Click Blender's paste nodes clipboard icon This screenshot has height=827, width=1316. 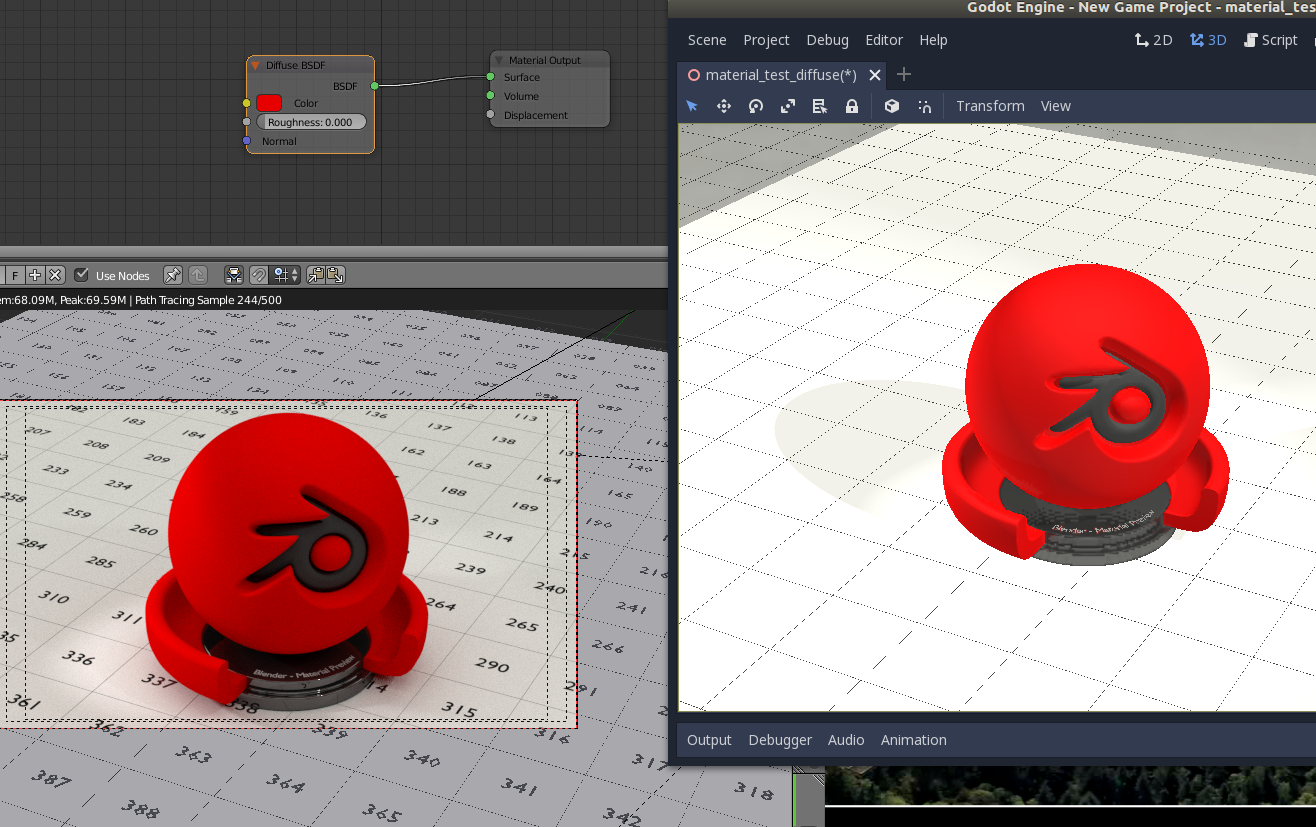point(335,275)
